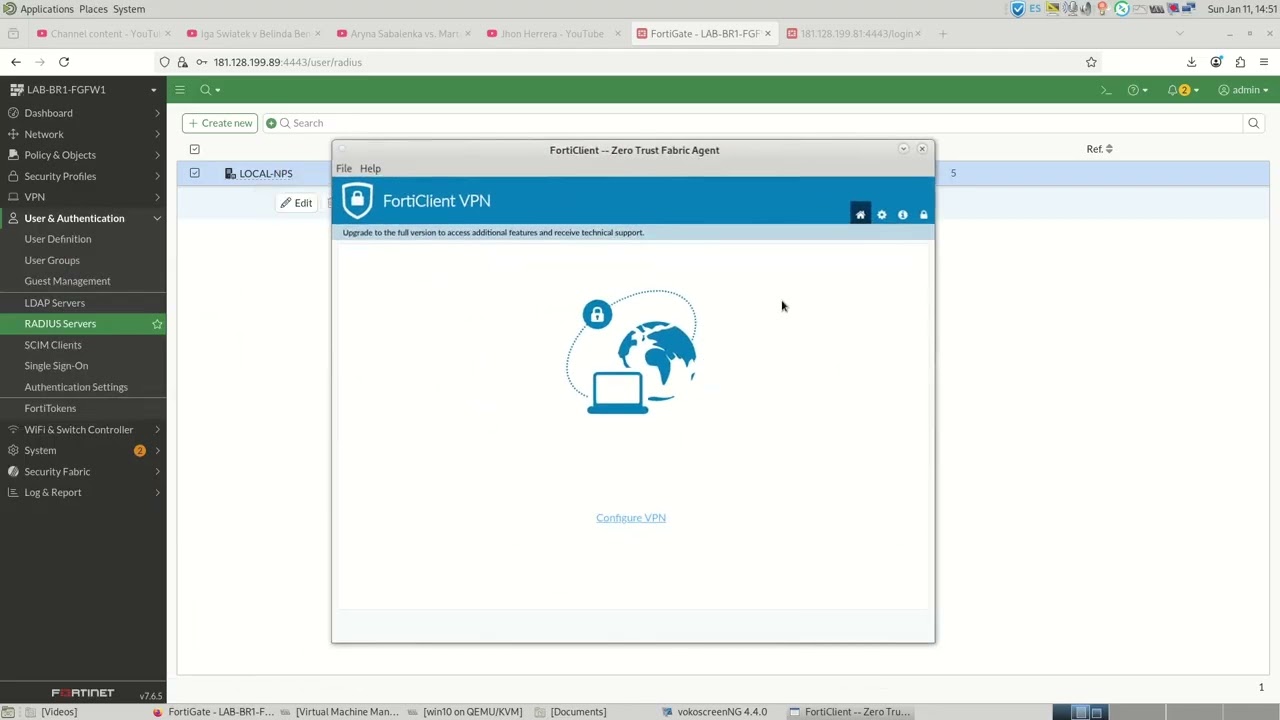The height and width of the screenshot is (720, 1280).
Task: Expand WiFi & Switch Controller section
Action: pos(83,430)
